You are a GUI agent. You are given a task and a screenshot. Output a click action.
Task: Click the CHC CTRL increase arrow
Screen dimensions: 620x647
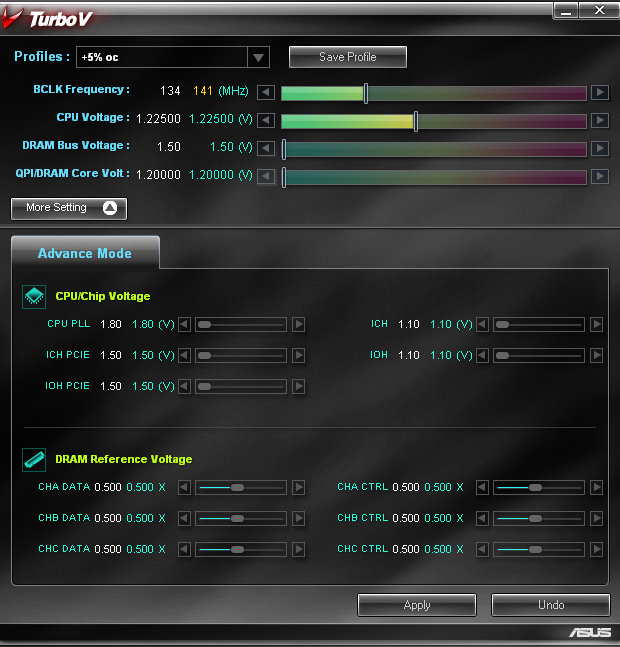click(x=596, y=549)
